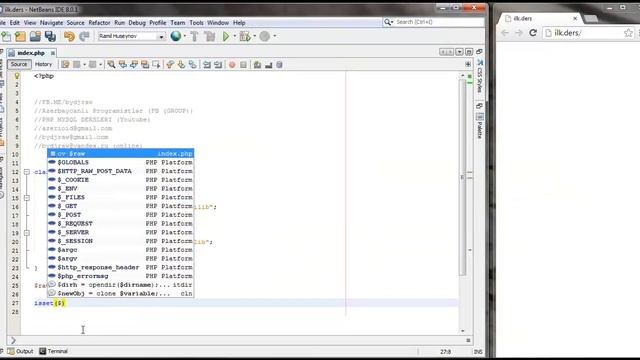Choose $GLOBALS from the autocomplete list
Image resolution: width=640 pixels, height=360 pixels.
coord(120,162)
